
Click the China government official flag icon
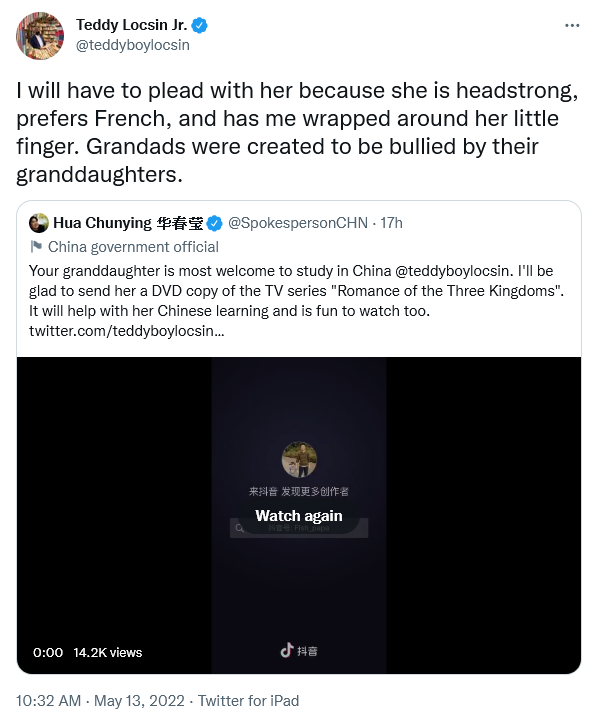click(36, 247)
